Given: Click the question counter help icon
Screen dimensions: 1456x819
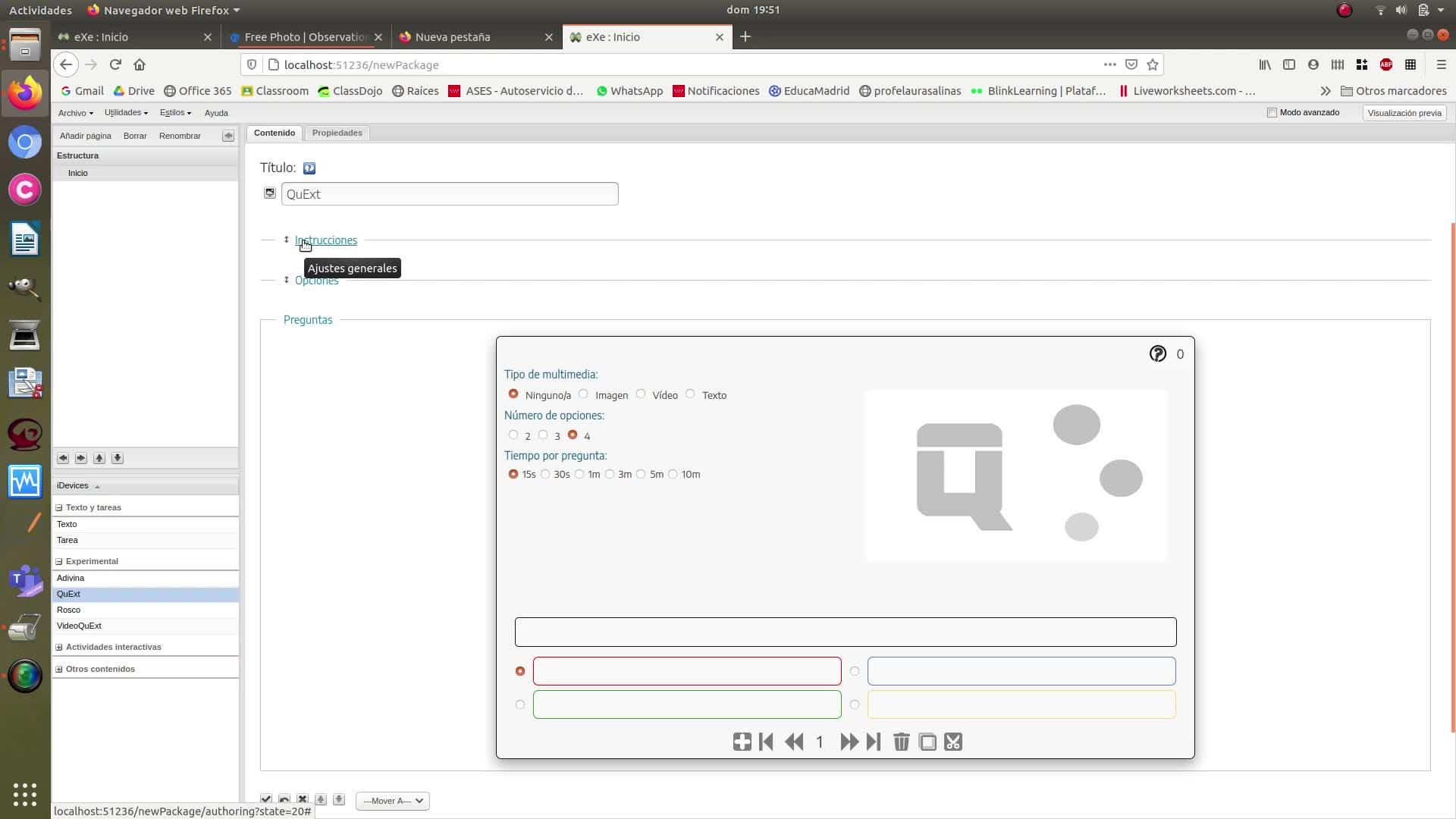Looking at the screenshot, I should tap(1157, 354).
